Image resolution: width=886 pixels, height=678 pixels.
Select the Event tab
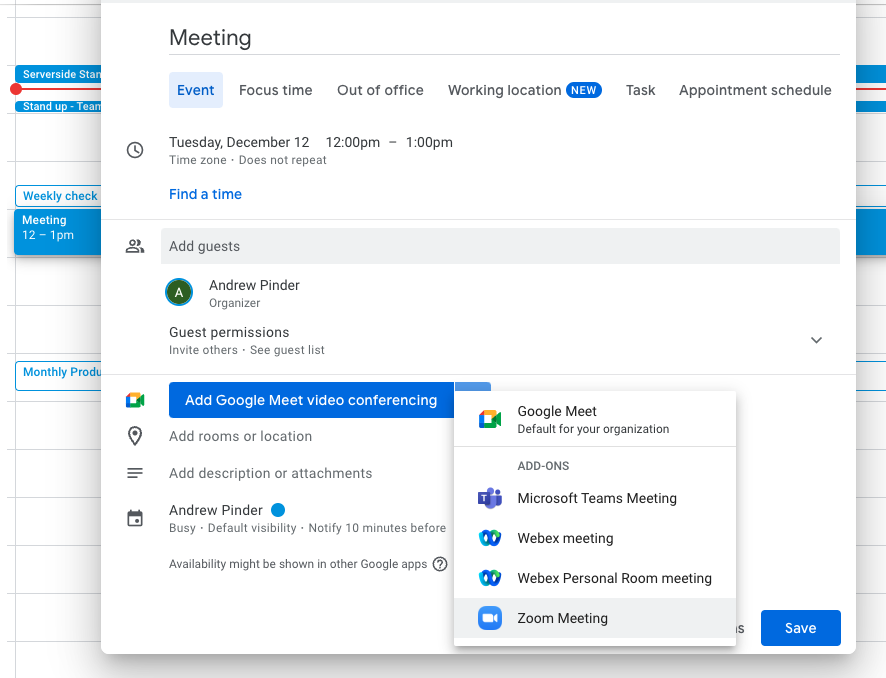(196, 90)
